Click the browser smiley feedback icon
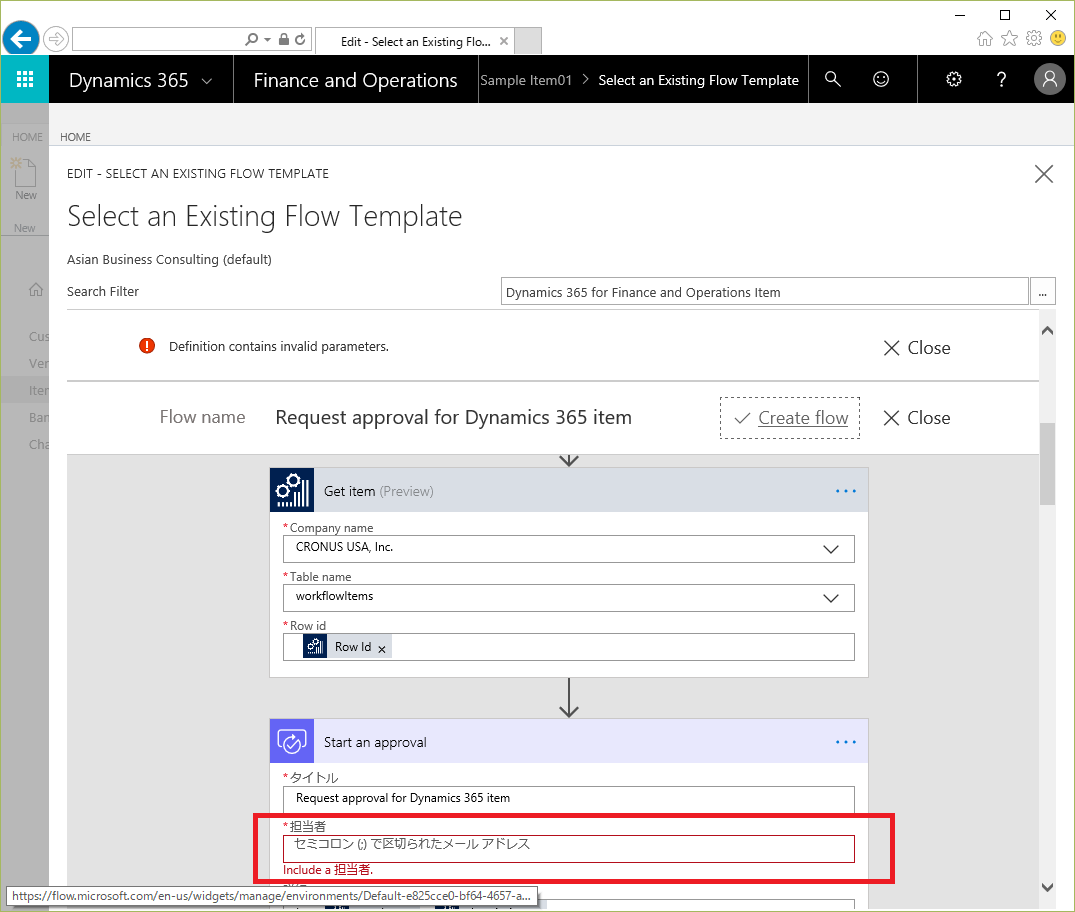The image size is (1075, 912). [1058, 38]
